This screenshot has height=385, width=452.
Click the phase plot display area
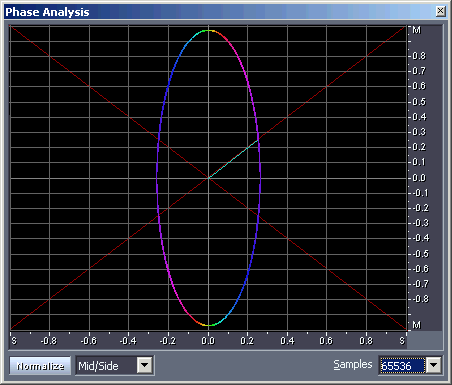[x=208, y=178]
